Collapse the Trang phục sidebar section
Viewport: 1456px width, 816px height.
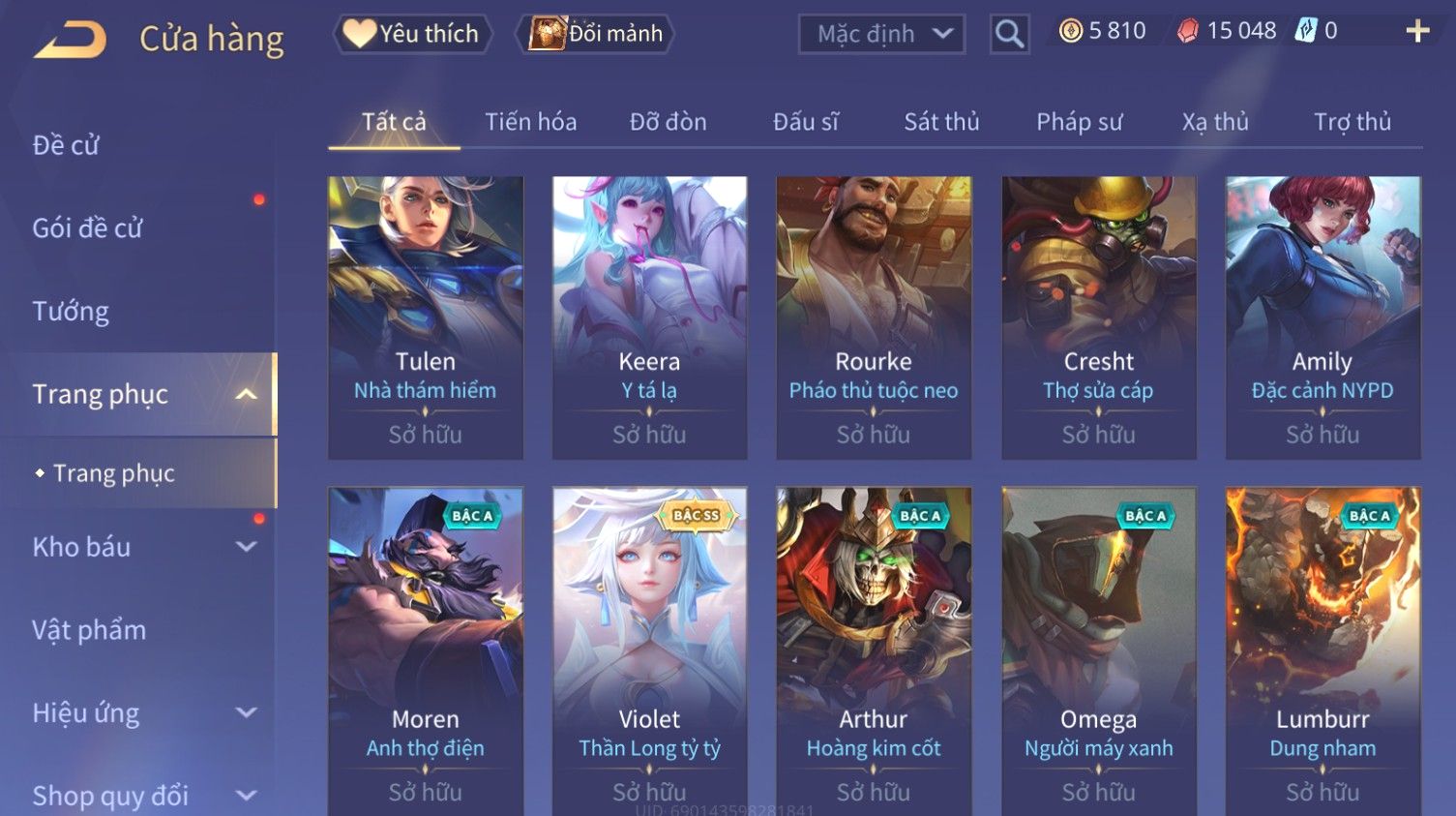[x=246, y=394]
